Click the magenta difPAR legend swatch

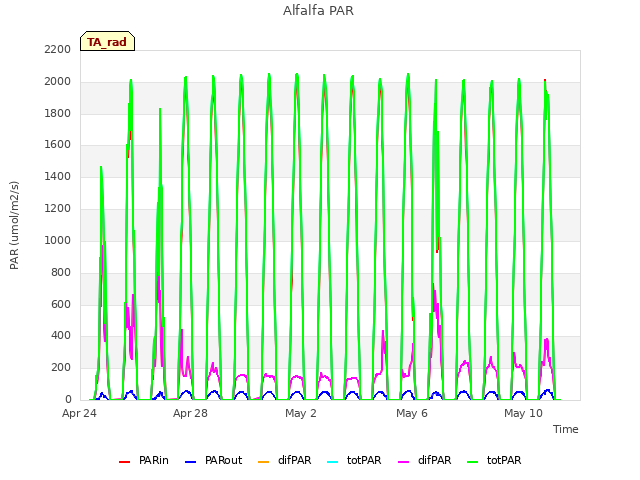click(404, 462)
